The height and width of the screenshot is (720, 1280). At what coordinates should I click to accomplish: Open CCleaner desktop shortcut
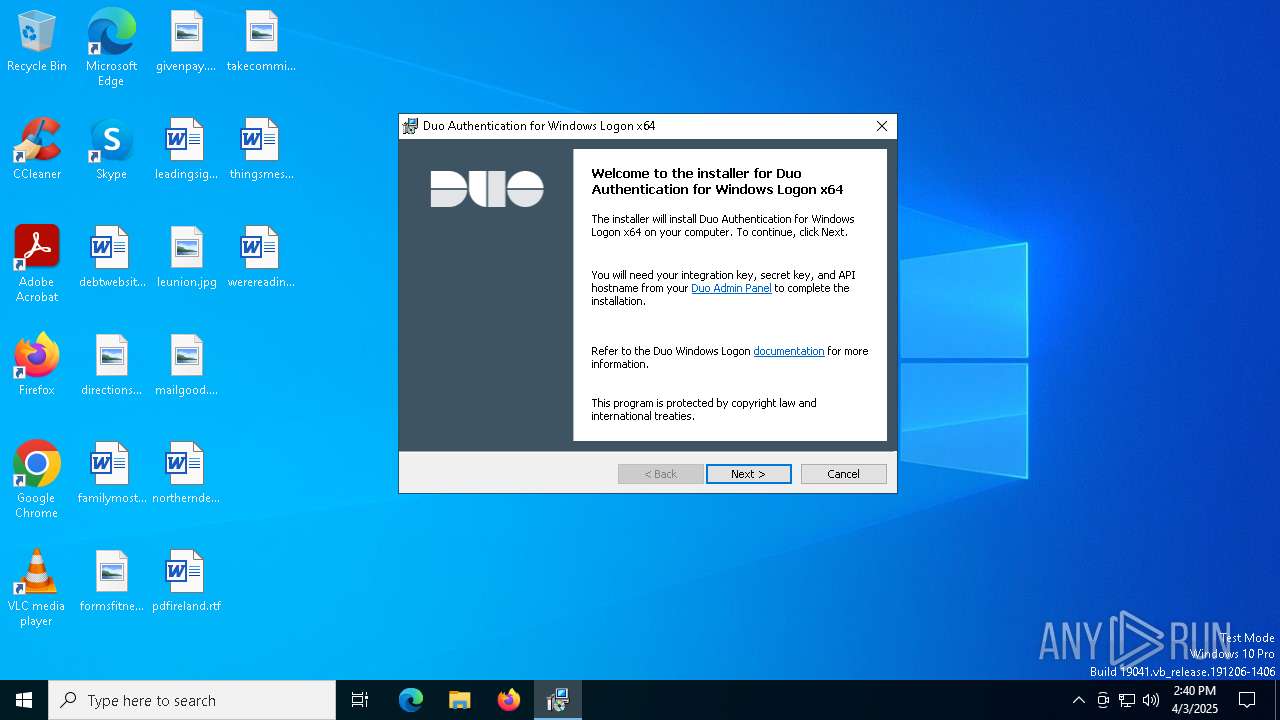(x=37, y=149)
